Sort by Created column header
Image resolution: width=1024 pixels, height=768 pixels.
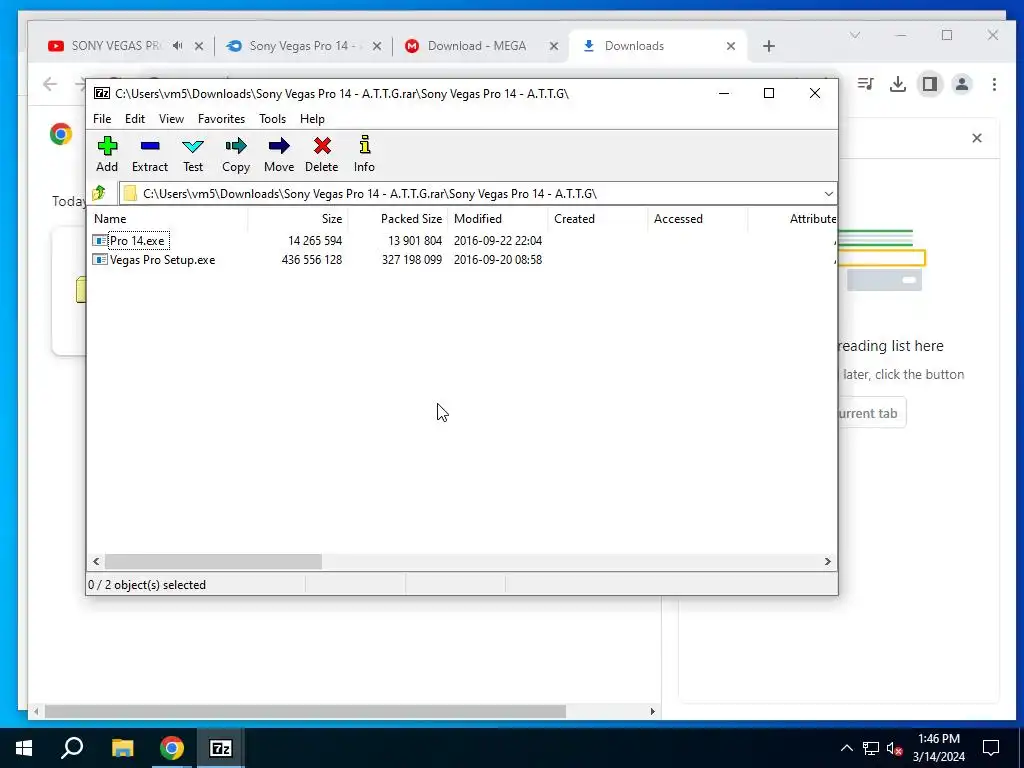[598, 219]
